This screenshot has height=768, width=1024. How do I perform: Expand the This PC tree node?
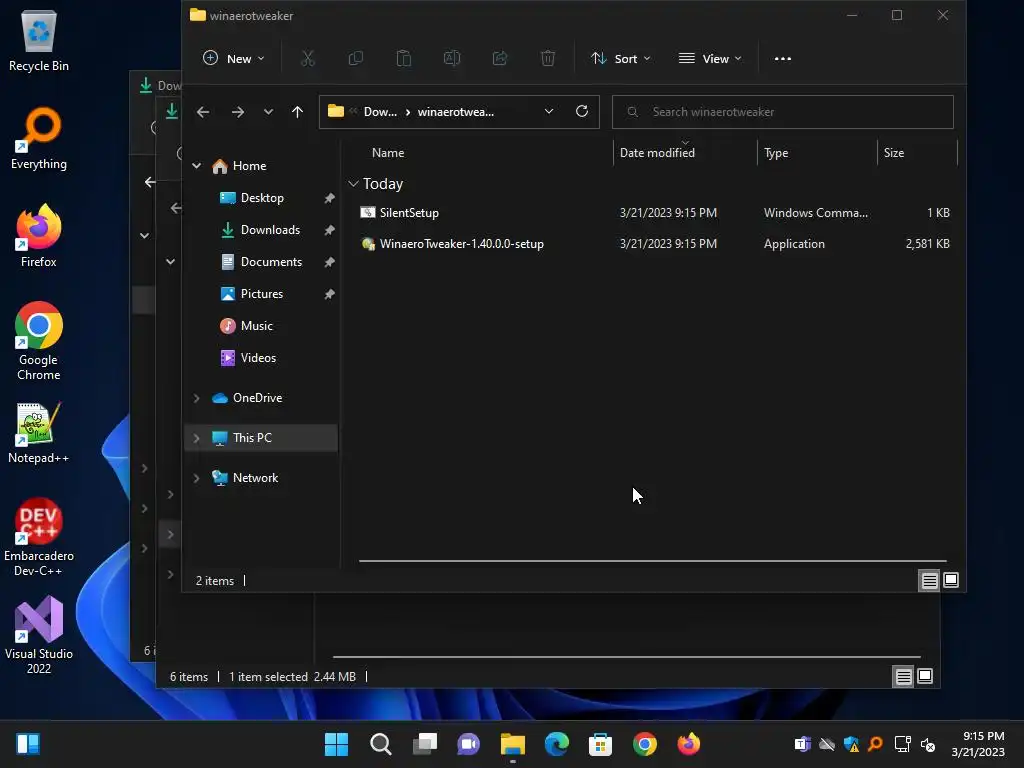click(197, 438)
